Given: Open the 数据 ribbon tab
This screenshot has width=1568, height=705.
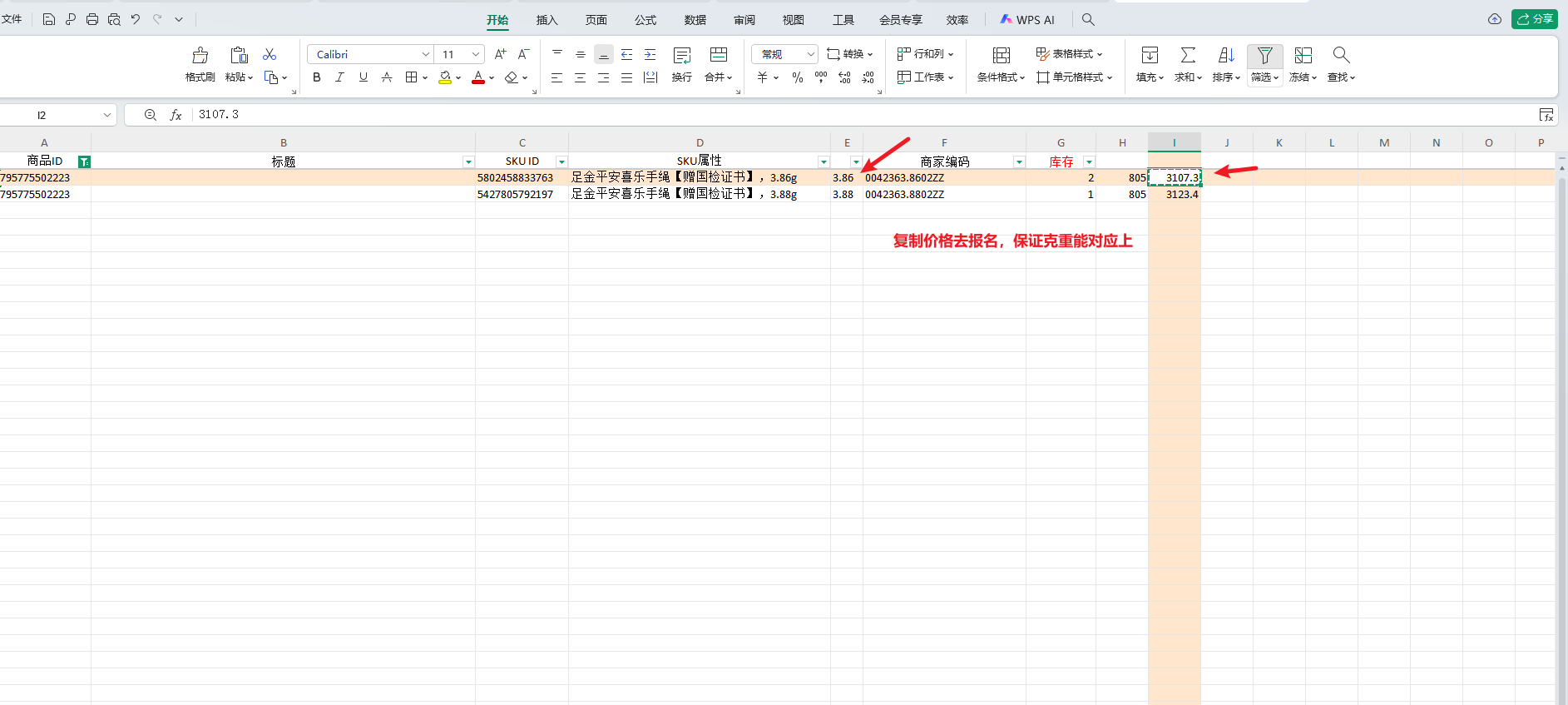Looking at the screenshot, I should tap(695, 20).
